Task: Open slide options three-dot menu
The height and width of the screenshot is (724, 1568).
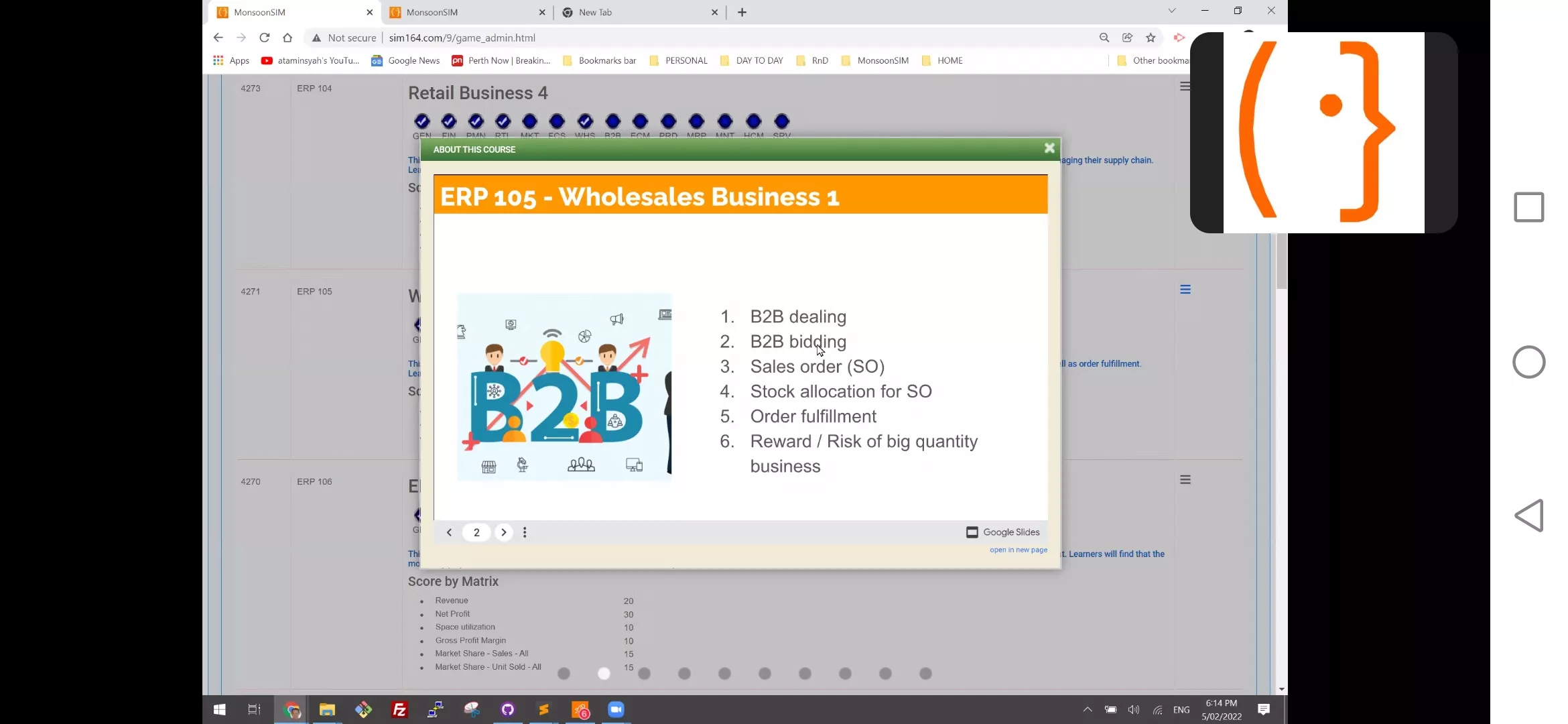Action: [525, 532]
